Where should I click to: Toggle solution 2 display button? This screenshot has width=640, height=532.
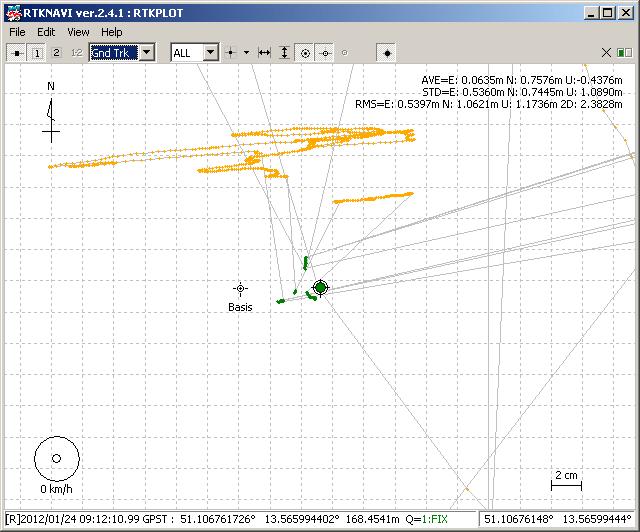coord(56,52)
